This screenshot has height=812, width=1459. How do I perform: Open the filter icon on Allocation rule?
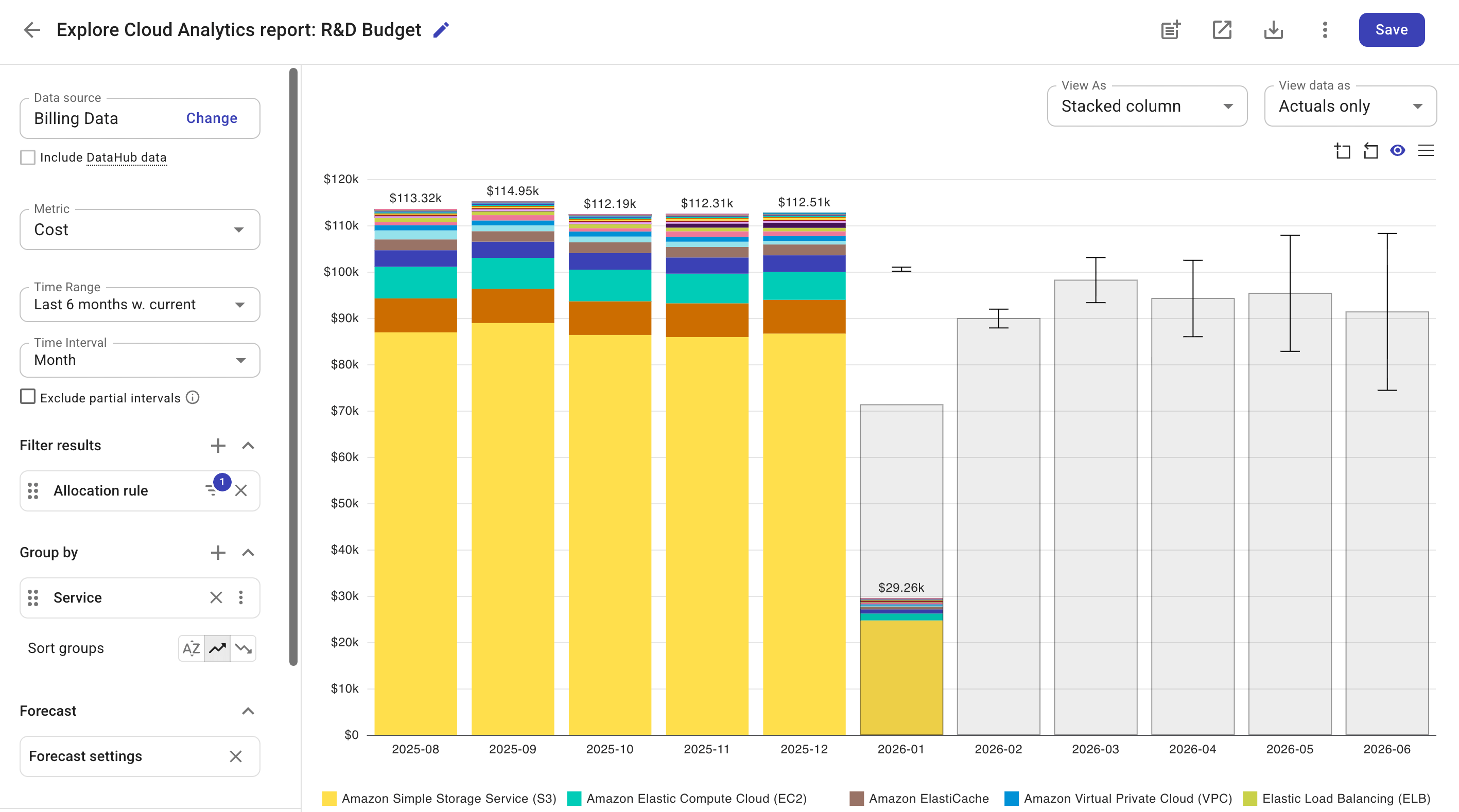[213, 490]
